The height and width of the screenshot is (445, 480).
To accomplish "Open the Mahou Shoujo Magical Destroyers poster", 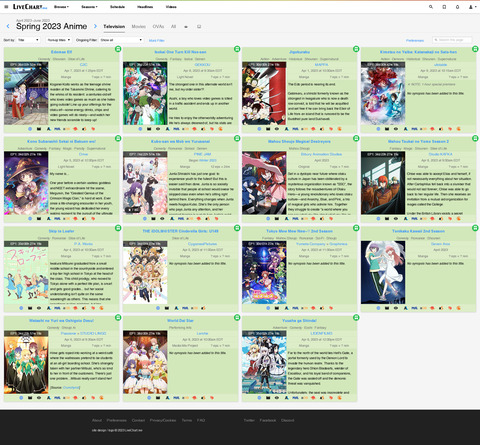I will point(264,183).
